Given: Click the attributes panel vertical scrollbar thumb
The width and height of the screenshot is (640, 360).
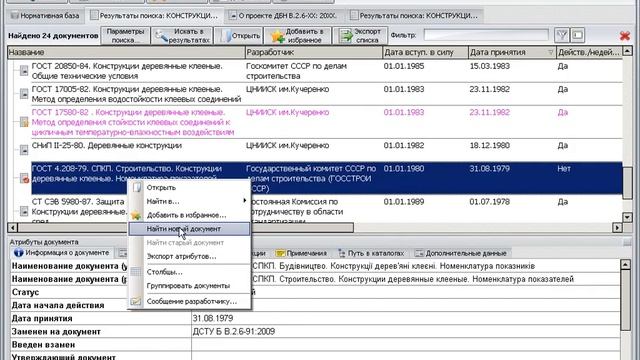Looking at the screenshot, I should coord(625,300).
